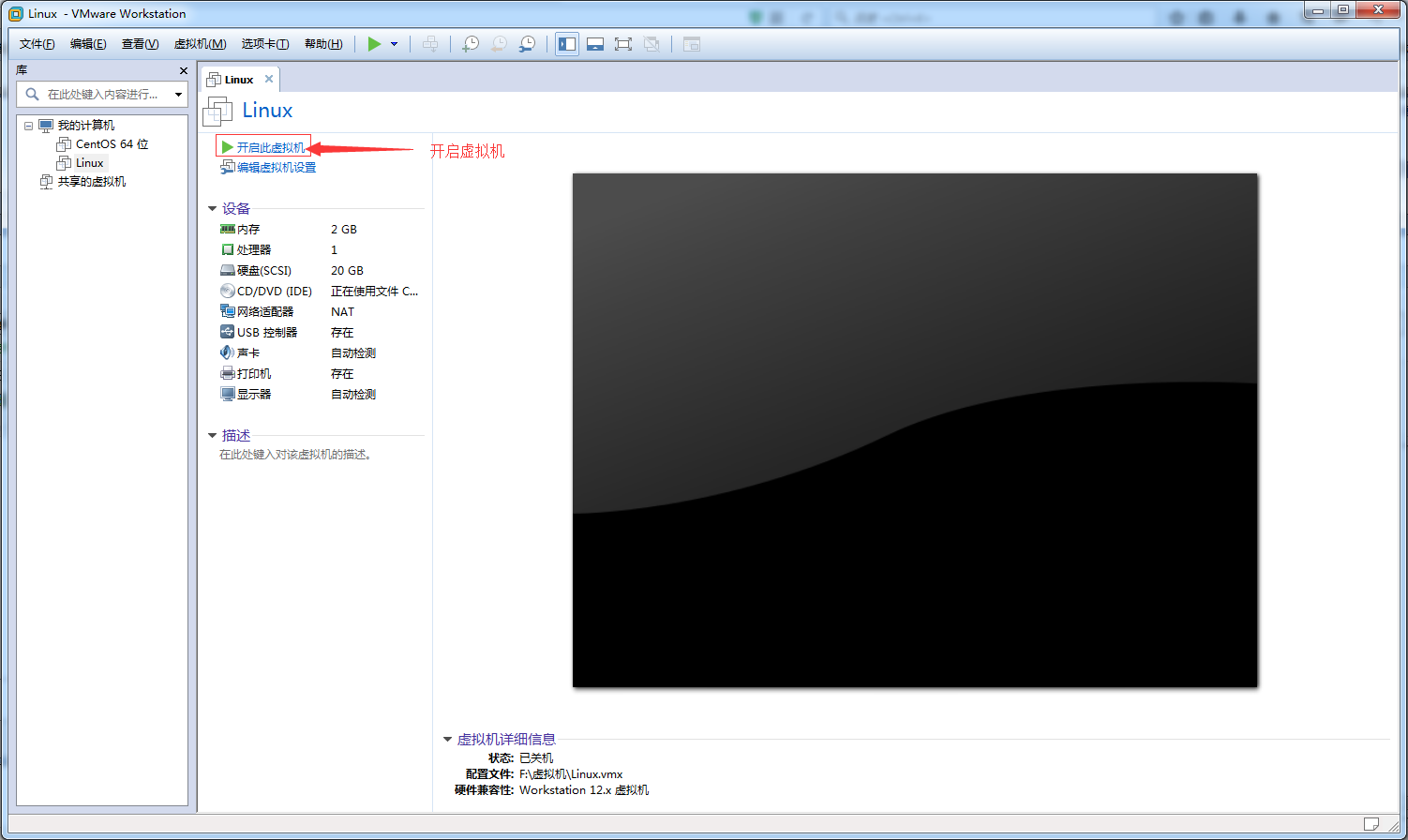This screenshot has height=840, width=1408.
Task: Click the 网络适配器 network adapter icon
Action: [227, 311]
